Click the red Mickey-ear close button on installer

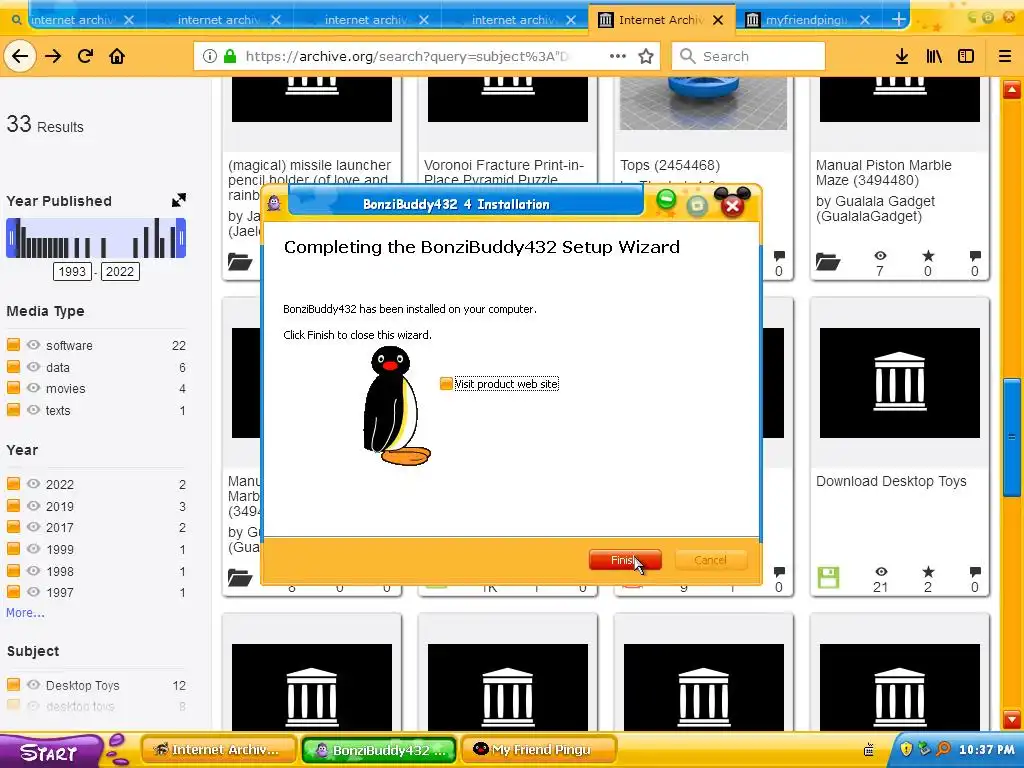click(x=732, y=203)
